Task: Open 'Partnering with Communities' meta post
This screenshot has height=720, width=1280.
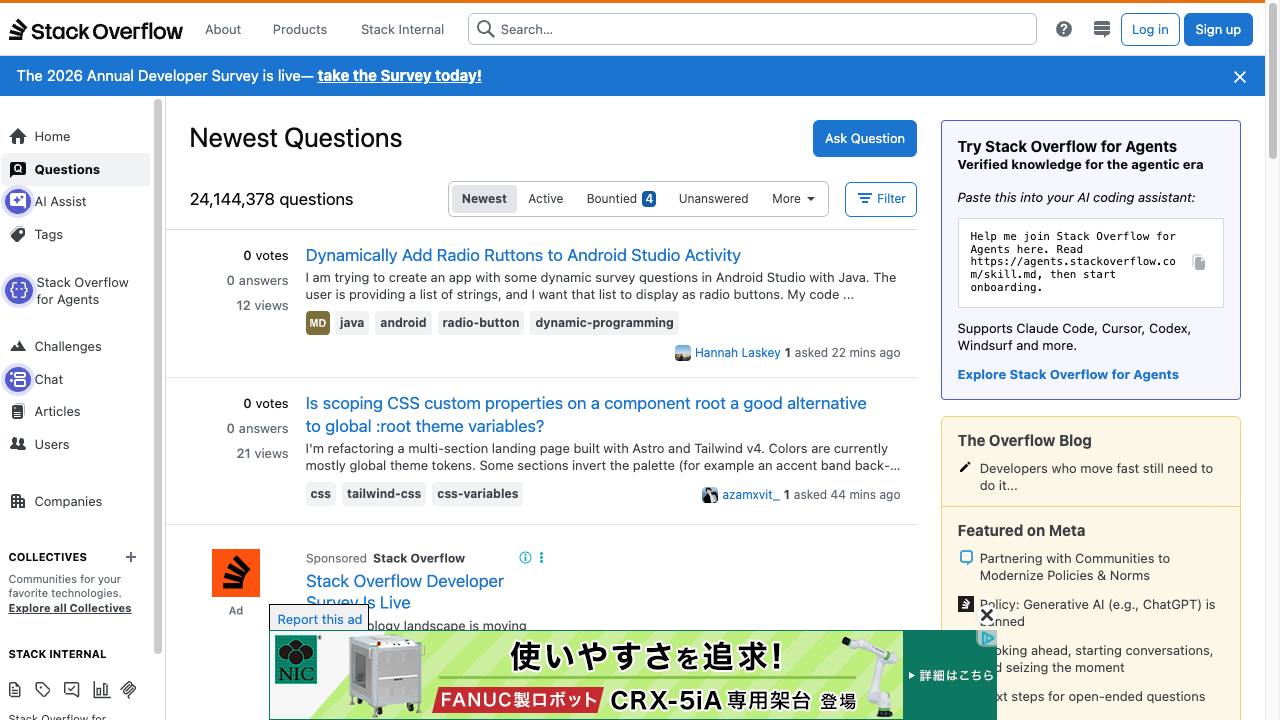Action: [1075, 567]
